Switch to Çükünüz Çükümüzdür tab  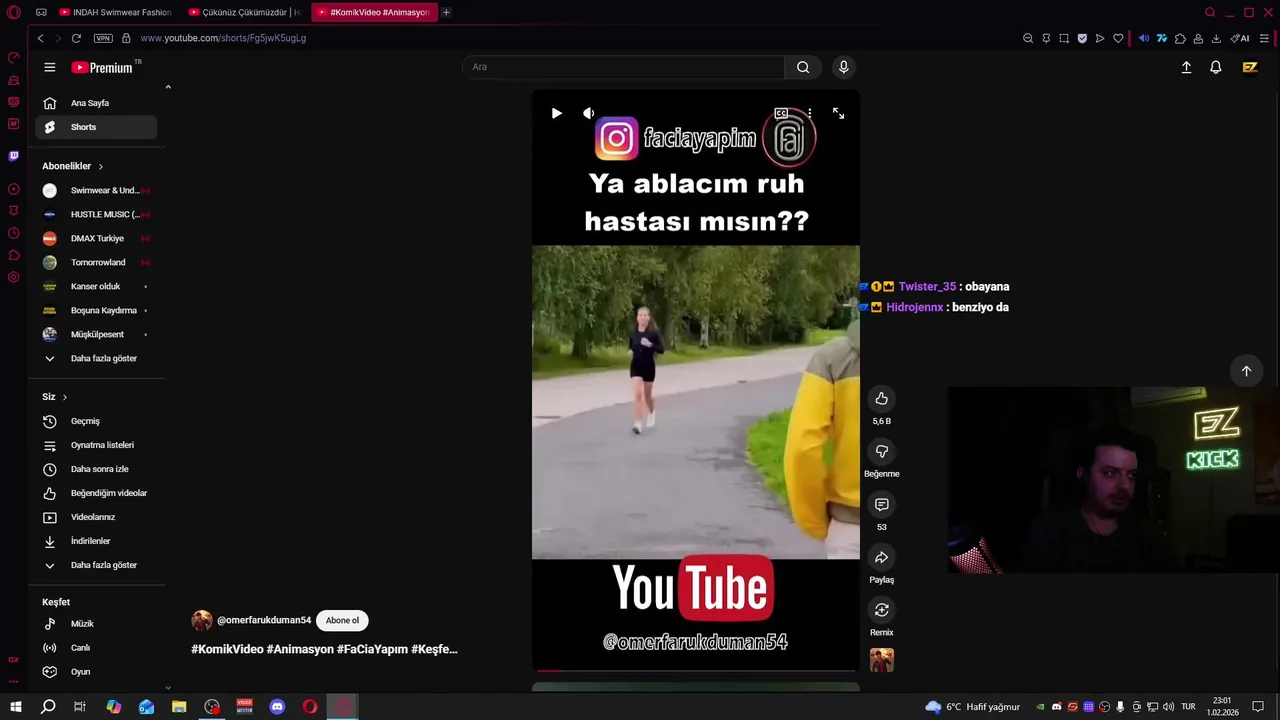[245, 12]
